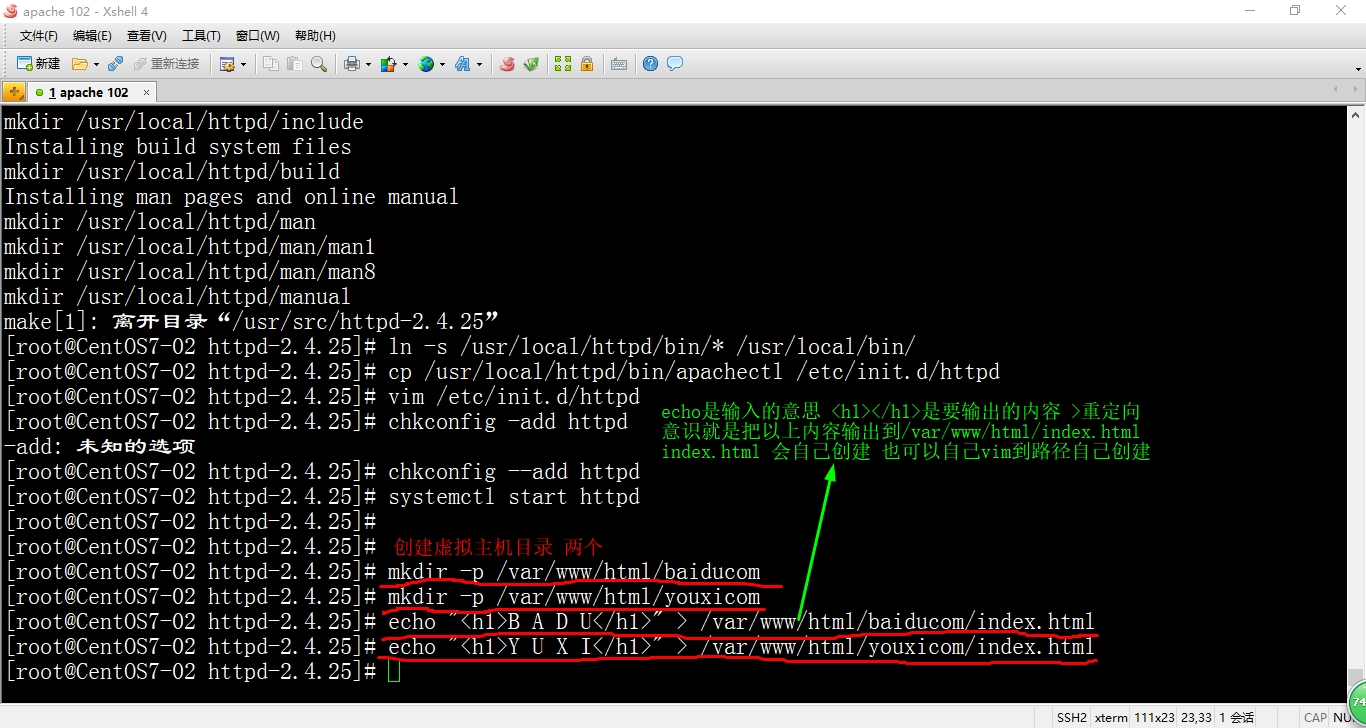Click the lock screen padlock icon
The image size is (1366, 728).
587,64
